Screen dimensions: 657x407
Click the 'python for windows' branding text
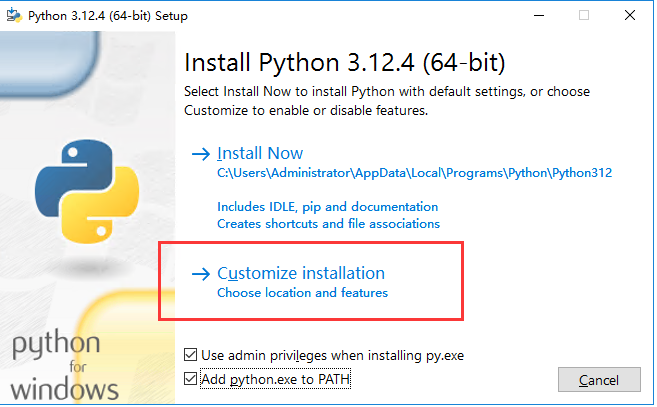click(x=63, y=365)
